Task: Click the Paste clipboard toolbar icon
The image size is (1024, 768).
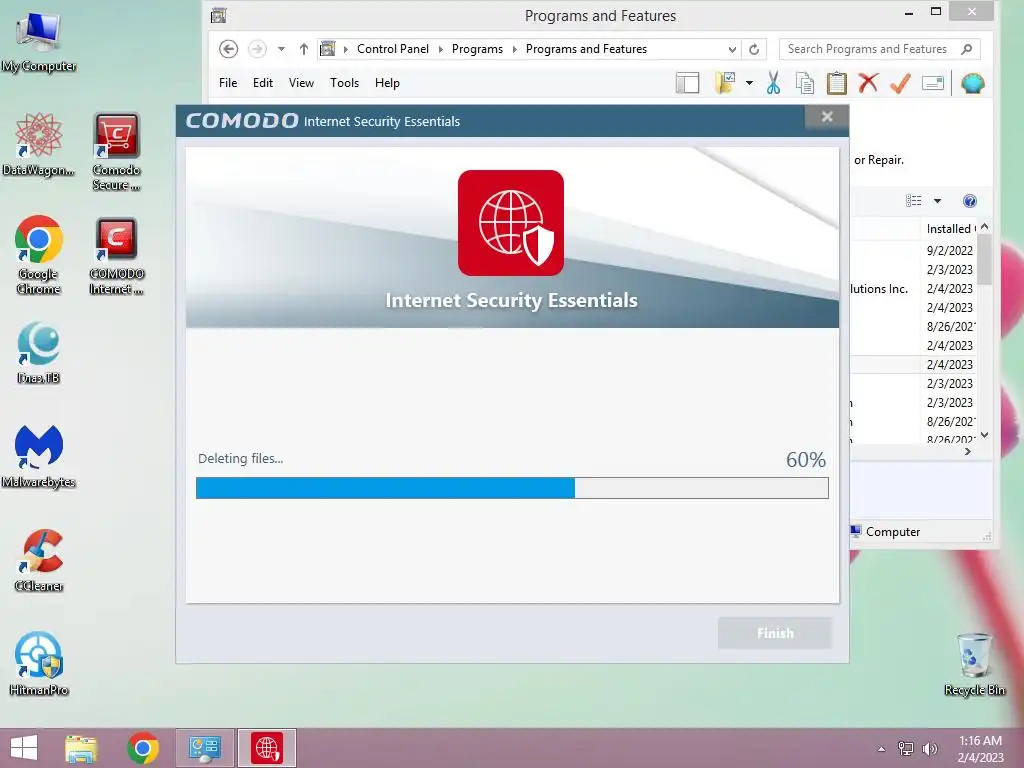Action: 837,83
